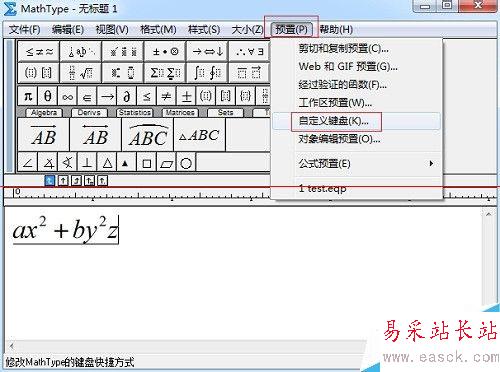Open the spaces and ellipses palette
Screen dimensions: 500x372
pos(81,52)
